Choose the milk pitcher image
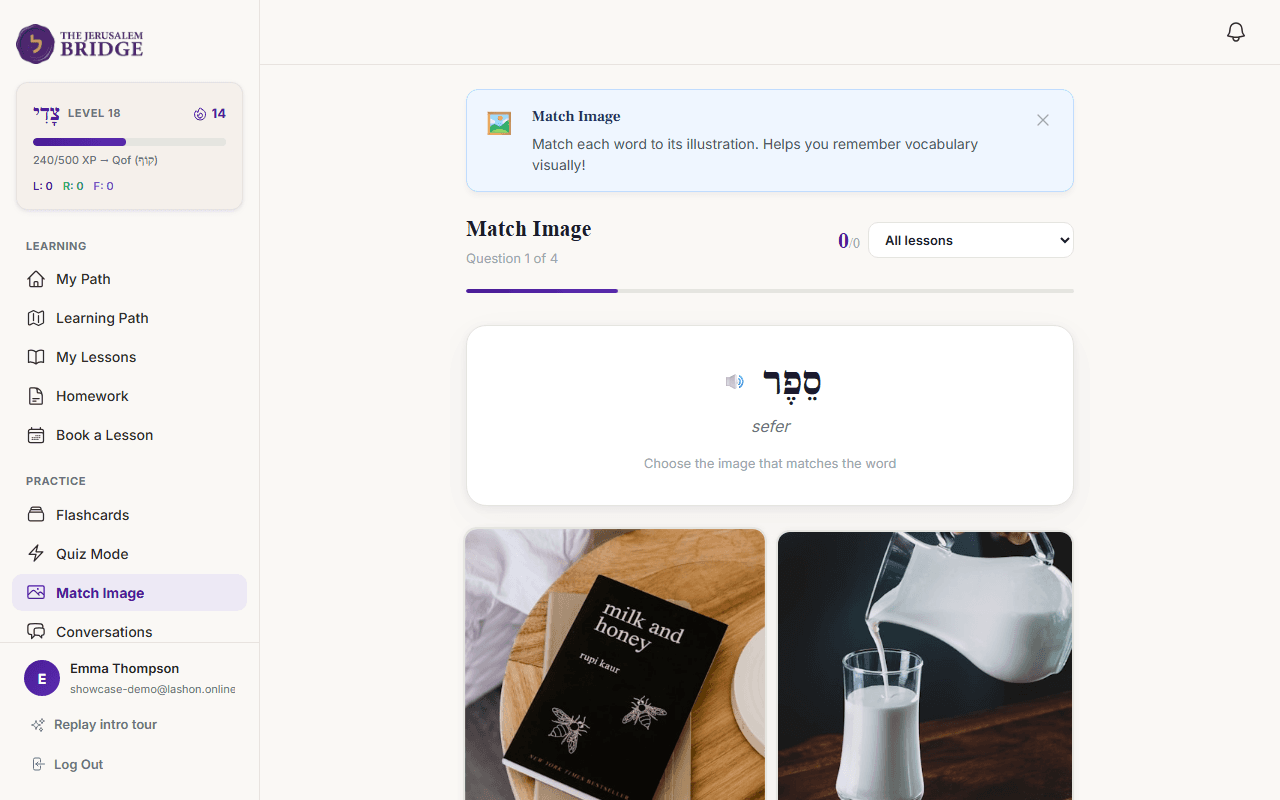The image size is (1280, 800). pos(925,664)
